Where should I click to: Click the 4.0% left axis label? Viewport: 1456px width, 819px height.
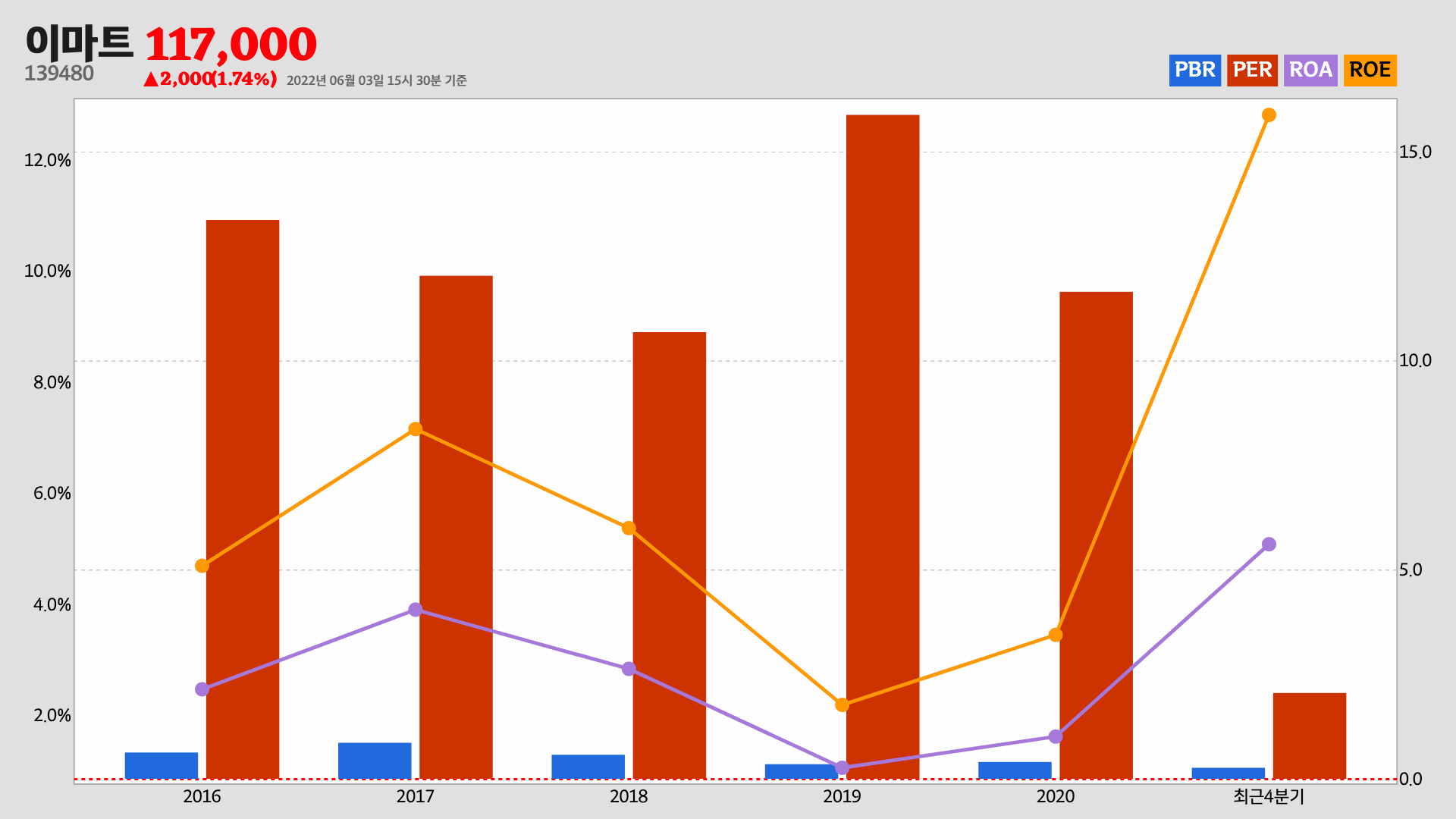coord(52,604)
